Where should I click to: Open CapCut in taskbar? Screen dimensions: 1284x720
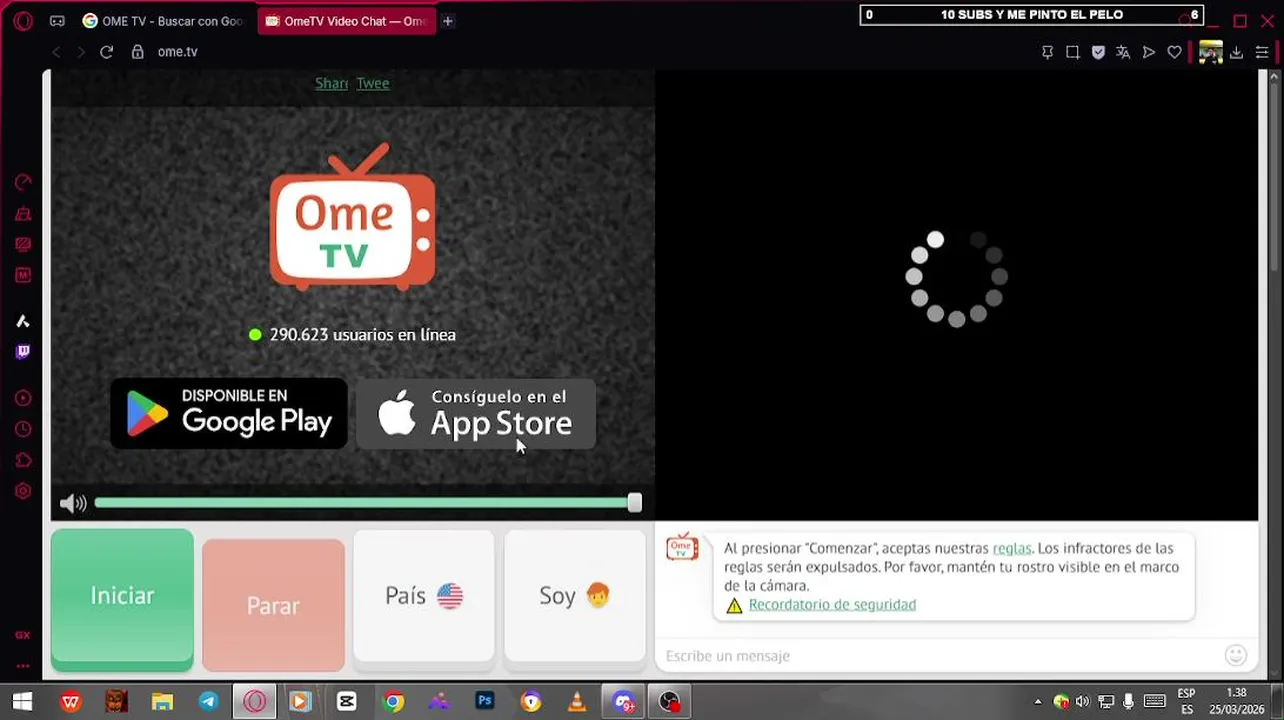pos(347,701)
